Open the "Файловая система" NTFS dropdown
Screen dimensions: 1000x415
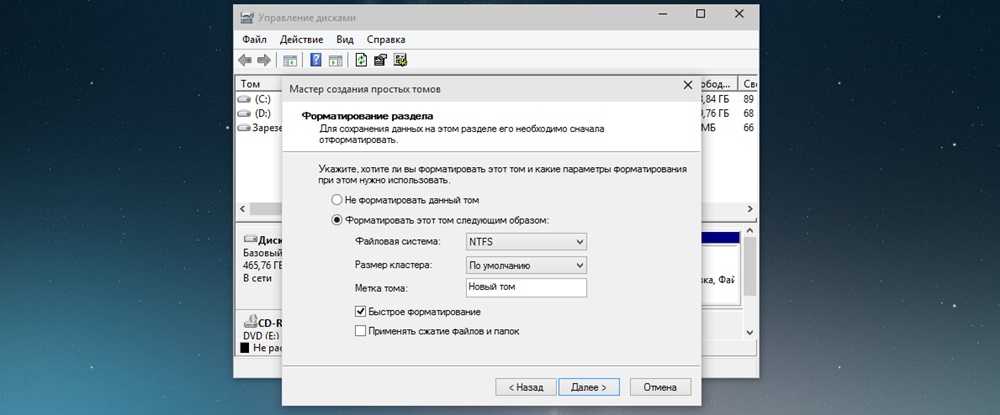click(525, 242)
